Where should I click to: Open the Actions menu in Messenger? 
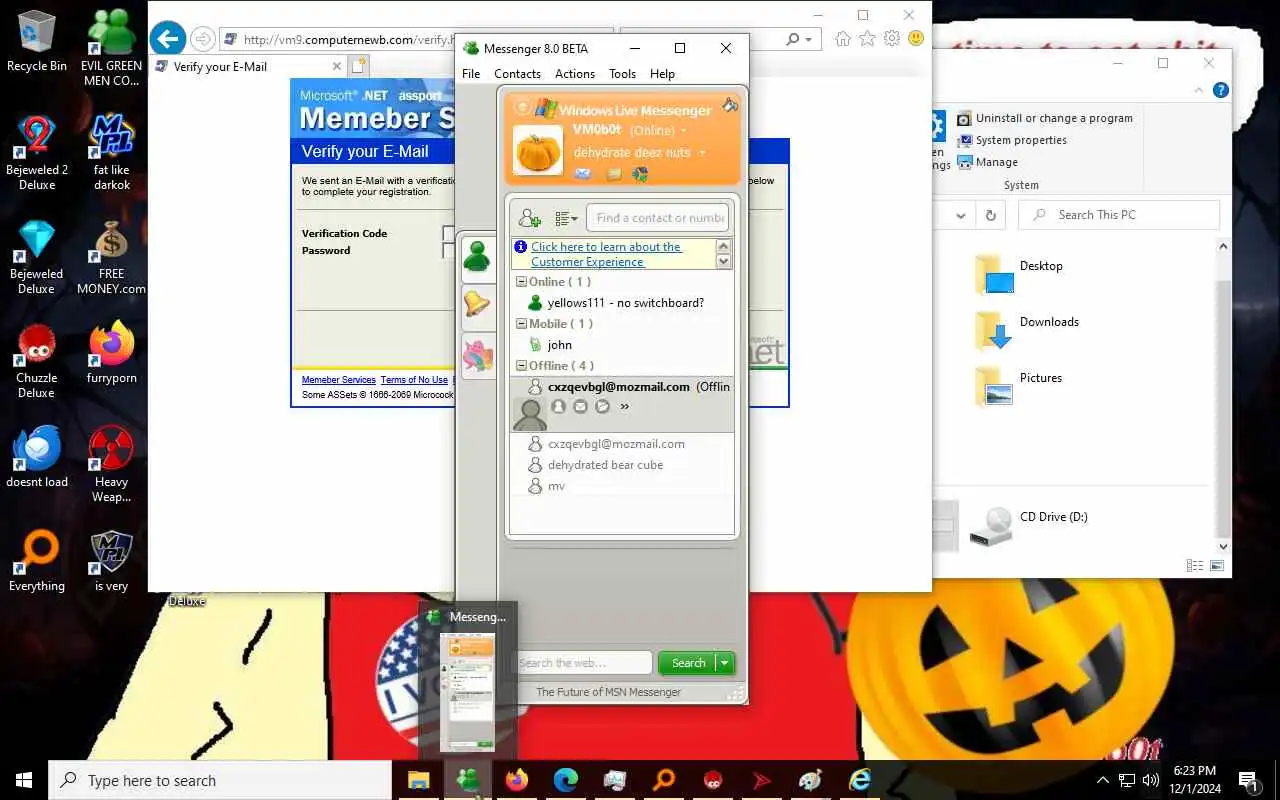pyautogui.click(x=575, y=74)
